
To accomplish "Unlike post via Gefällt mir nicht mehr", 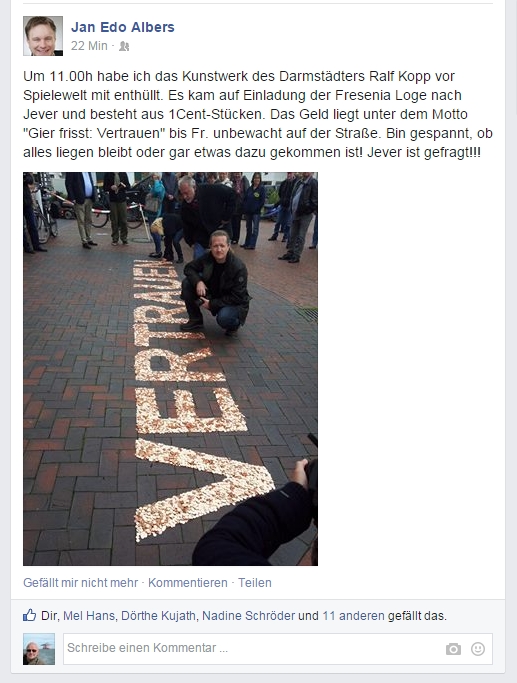I will click(81, 583).
